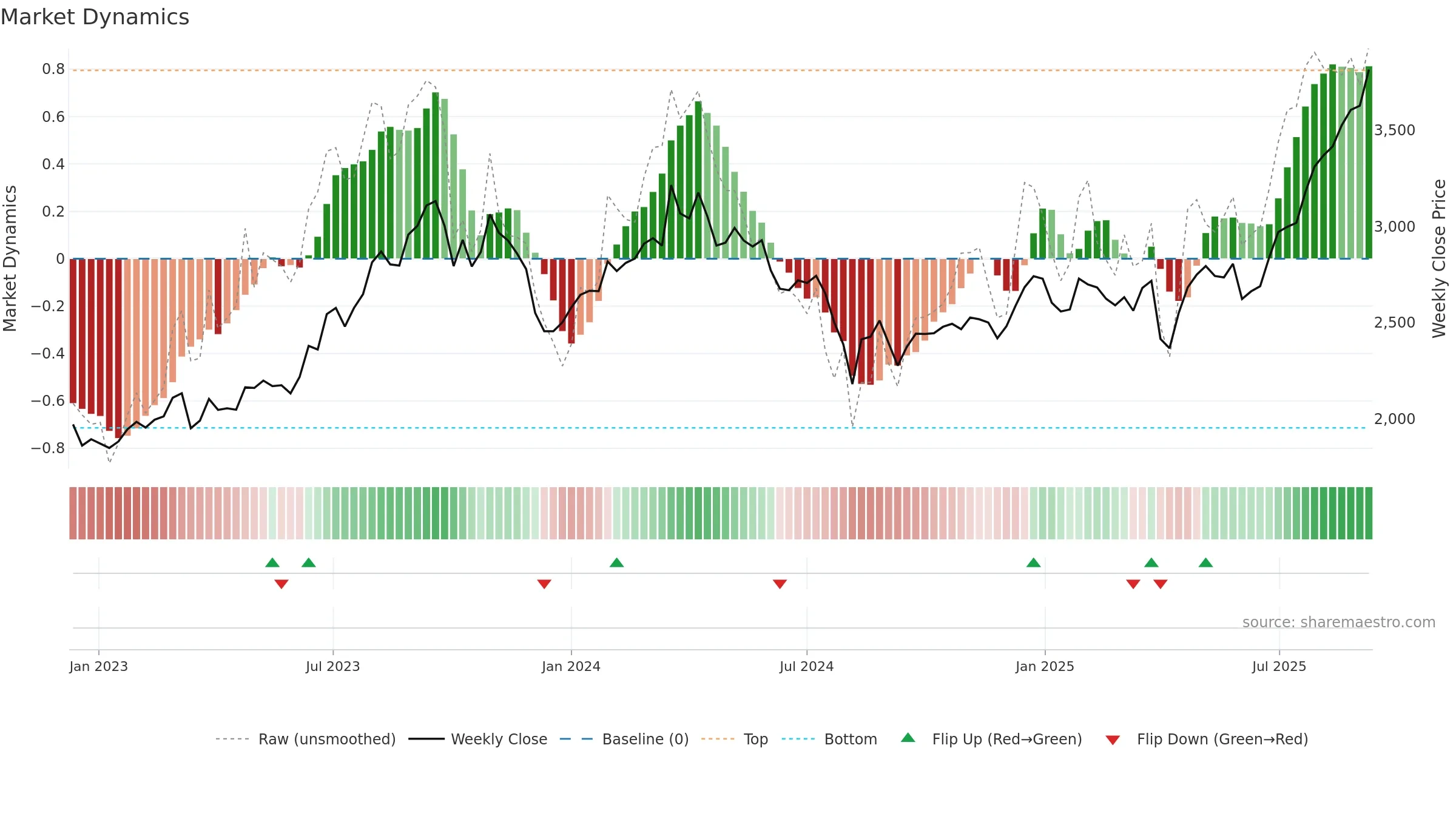Click the Jan 2025 x-axis label
This screenshot has height=819, width=1456.
coord(1045,667)
